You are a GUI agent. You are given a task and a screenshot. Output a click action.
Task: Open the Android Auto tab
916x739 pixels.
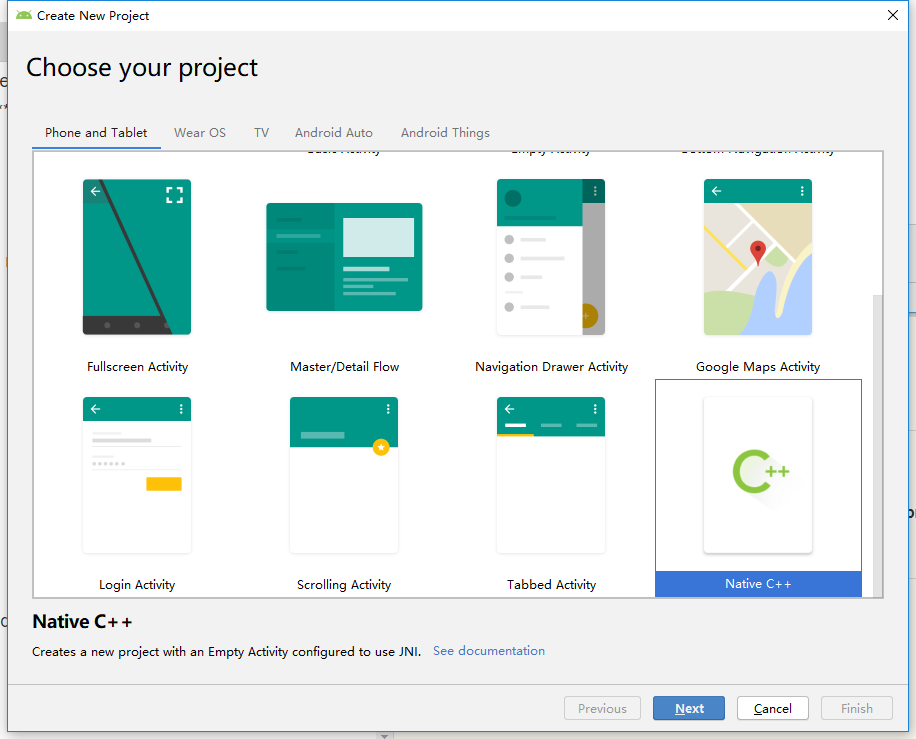(334, 133)
